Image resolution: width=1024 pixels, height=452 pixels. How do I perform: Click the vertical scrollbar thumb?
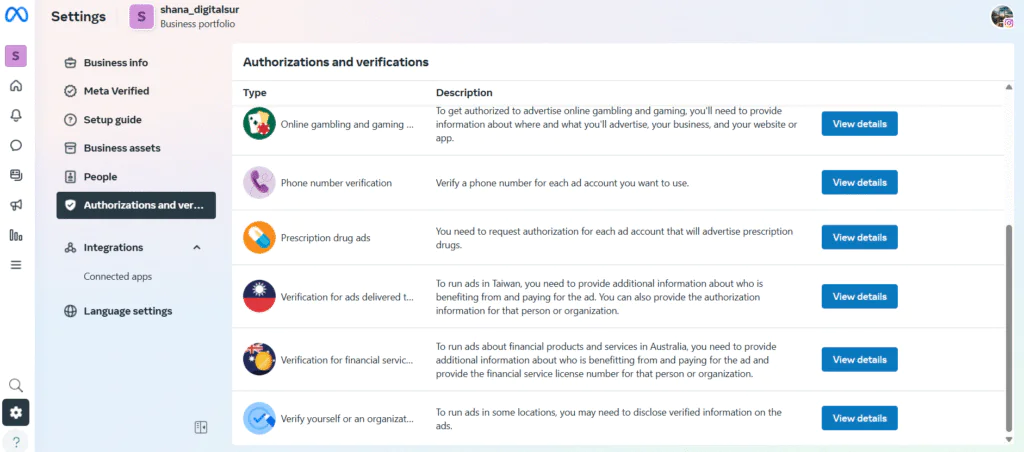[1010, 329]
